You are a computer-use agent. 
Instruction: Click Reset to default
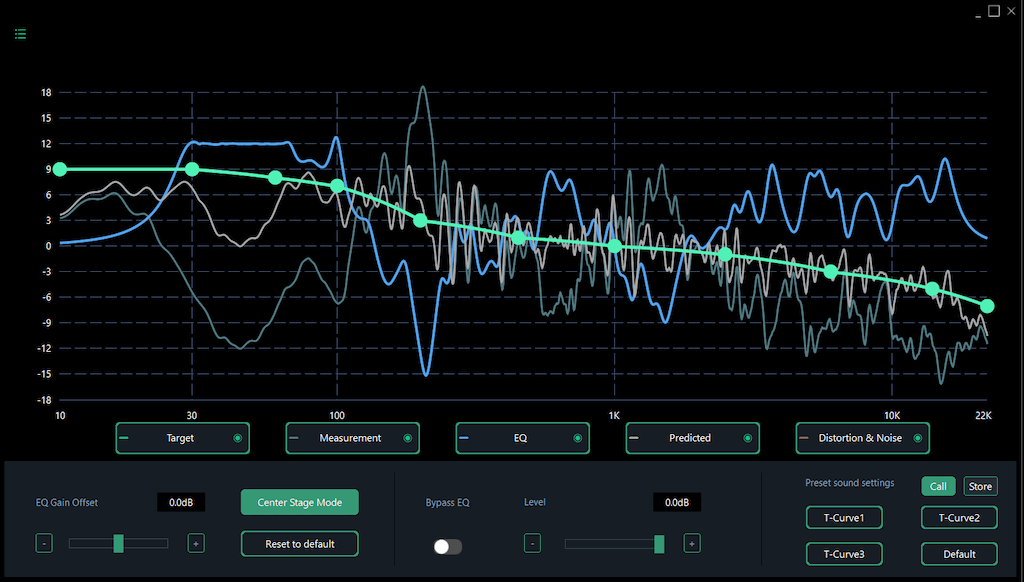tap(299, 544)
